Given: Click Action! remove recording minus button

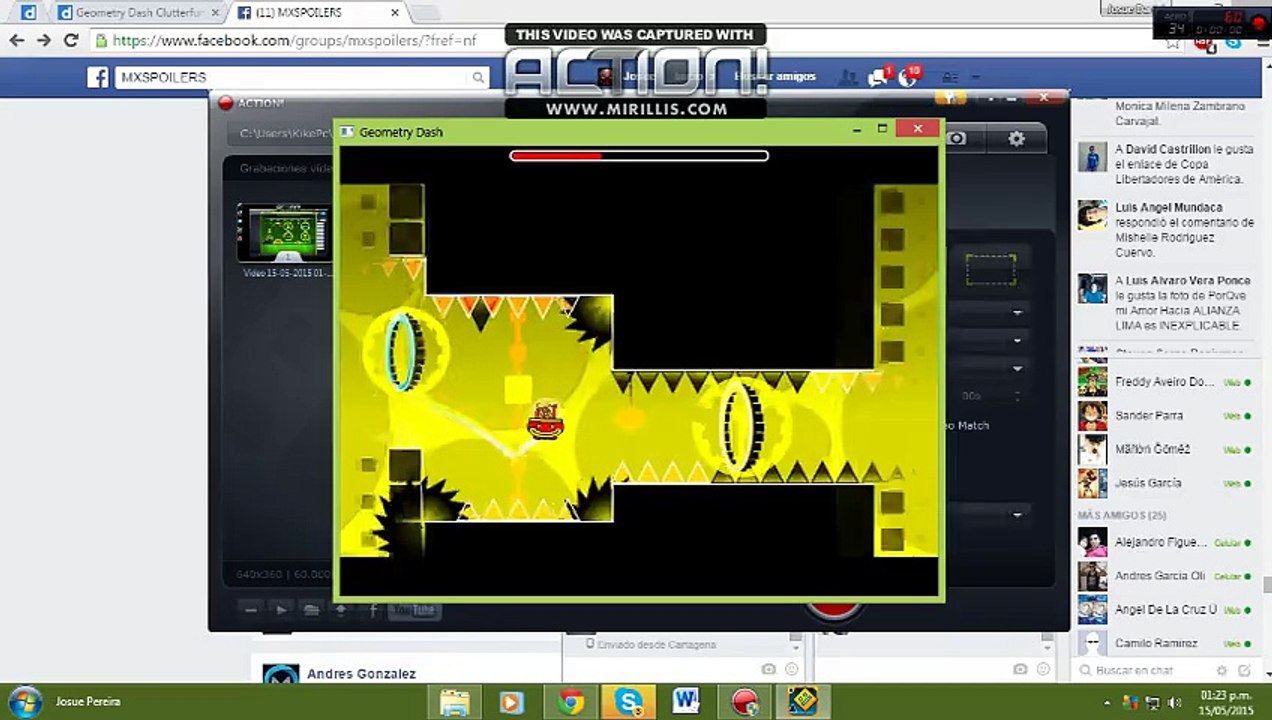Looking at the screenshot, I should pyautogui.click(x=251, y=609).
